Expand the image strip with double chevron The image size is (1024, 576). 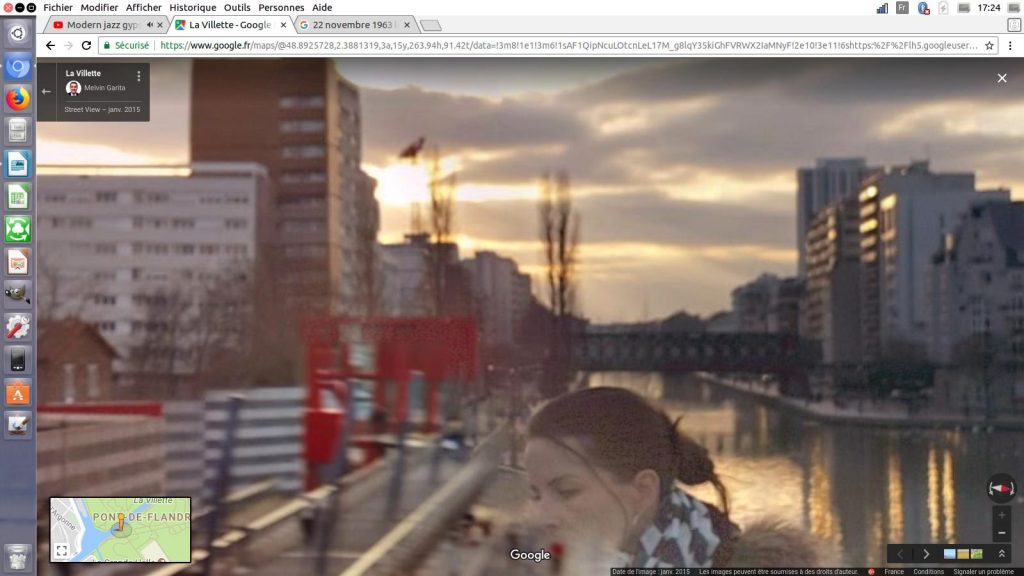[x=1001, y=554]
